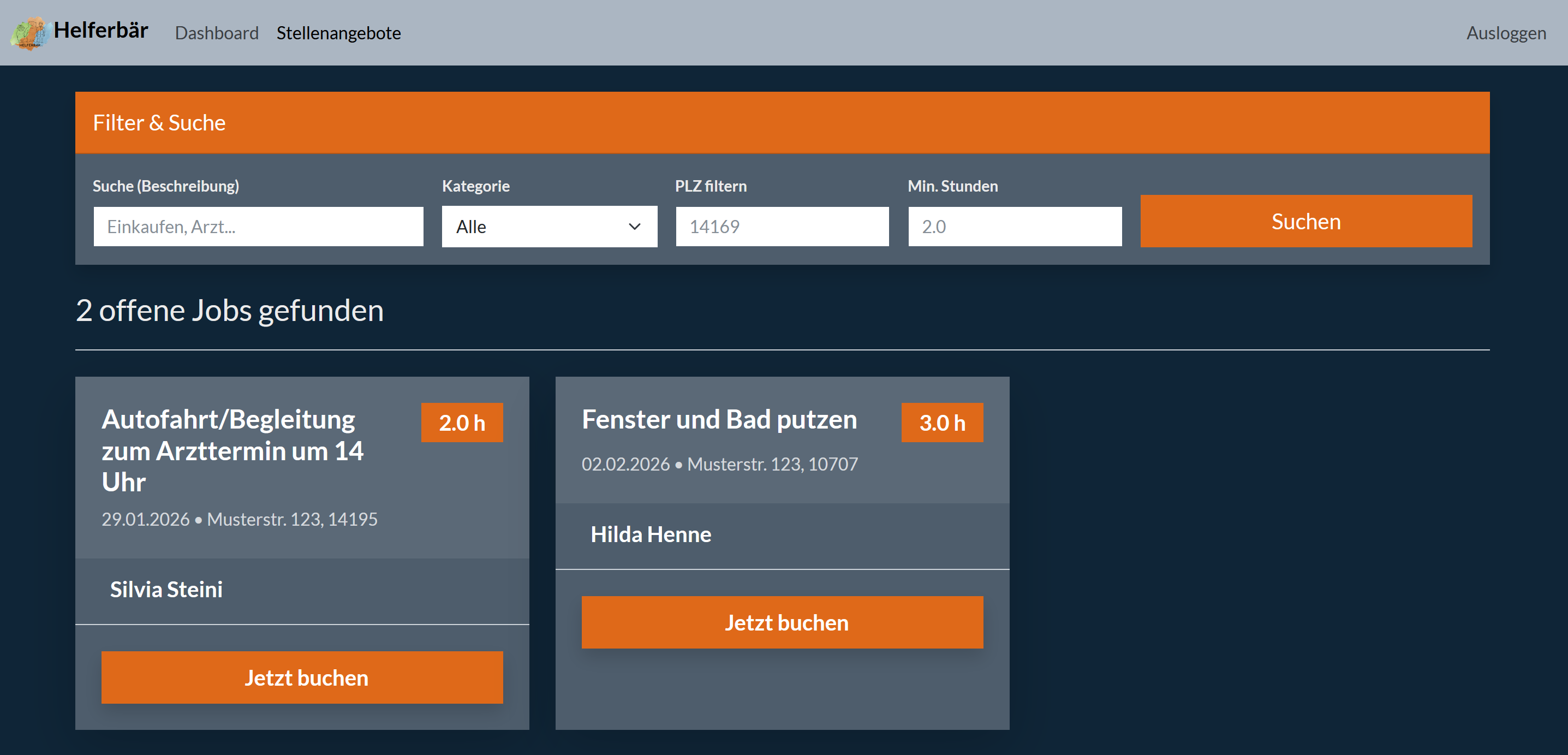
Task: Click the chevron arrow in Kategorie select
Action: (634, 227)
